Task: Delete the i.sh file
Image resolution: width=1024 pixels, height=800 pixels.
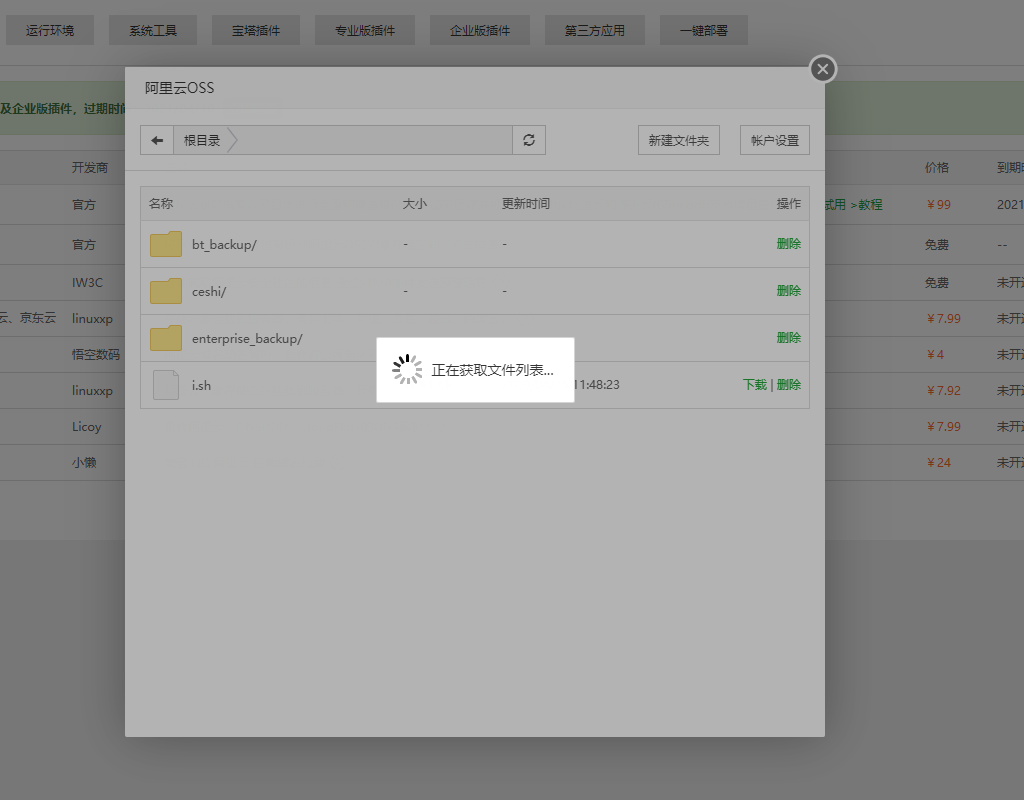Action: pos(788,385)
